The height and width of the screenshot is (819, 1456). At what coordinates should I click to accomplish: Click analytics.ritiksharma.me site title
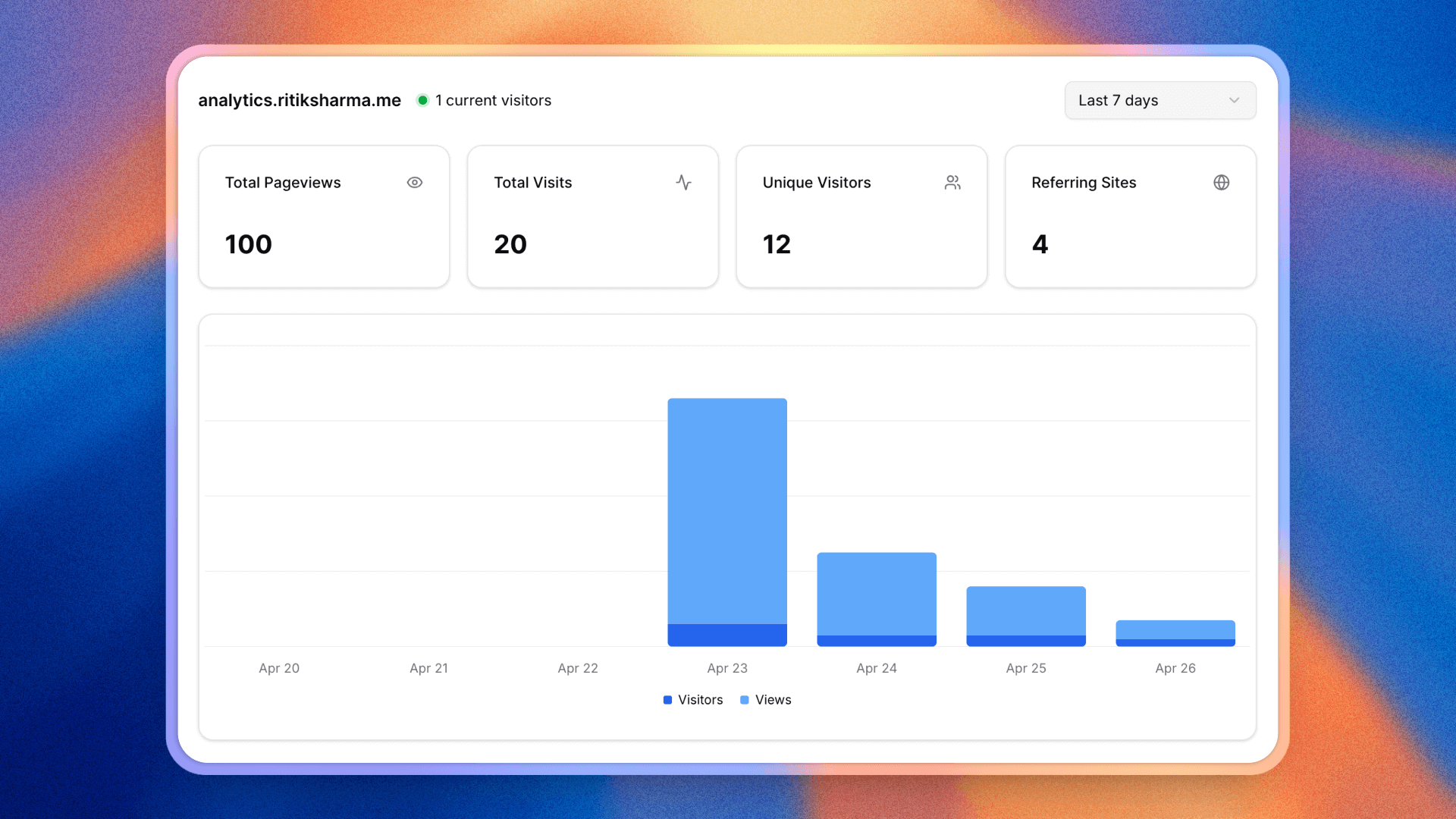click(x=300, y=100)
